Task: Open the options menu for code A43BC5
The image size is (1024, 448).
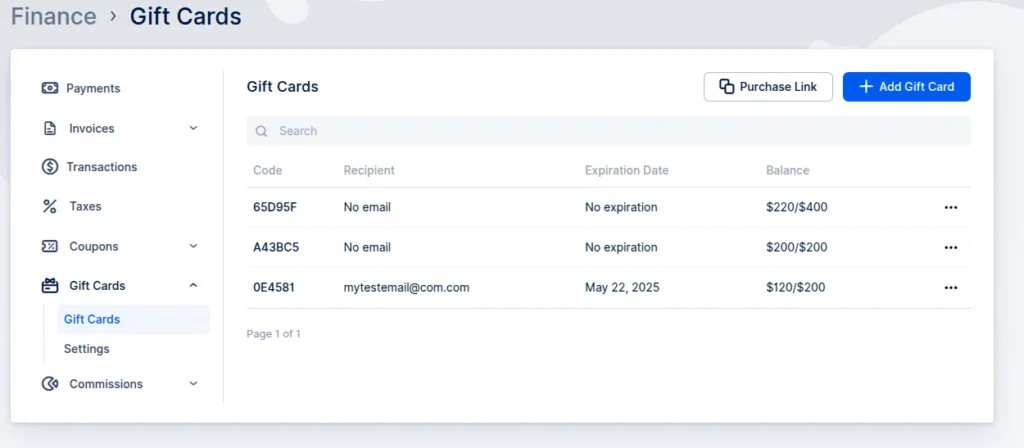Action: 951,248
